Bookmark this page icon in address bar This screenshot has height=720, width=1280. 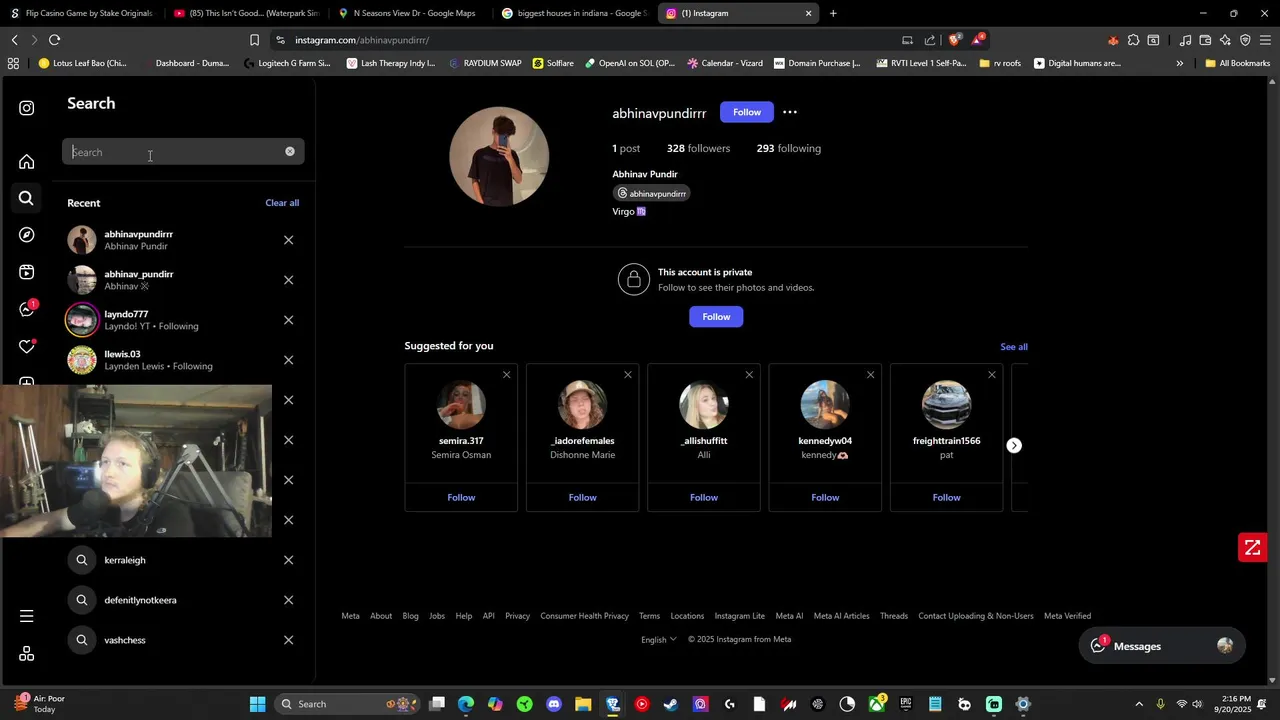pos(254,40)
